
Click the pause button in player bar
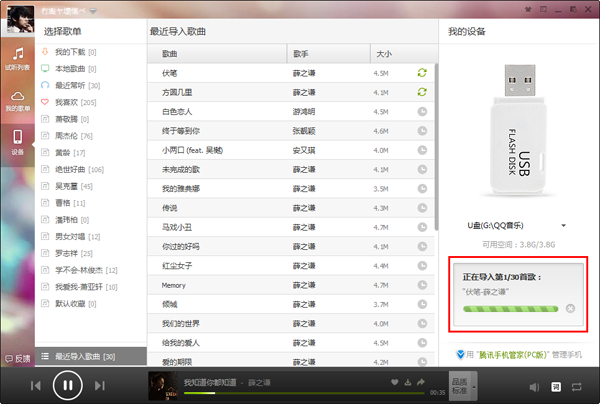point(67,384)
